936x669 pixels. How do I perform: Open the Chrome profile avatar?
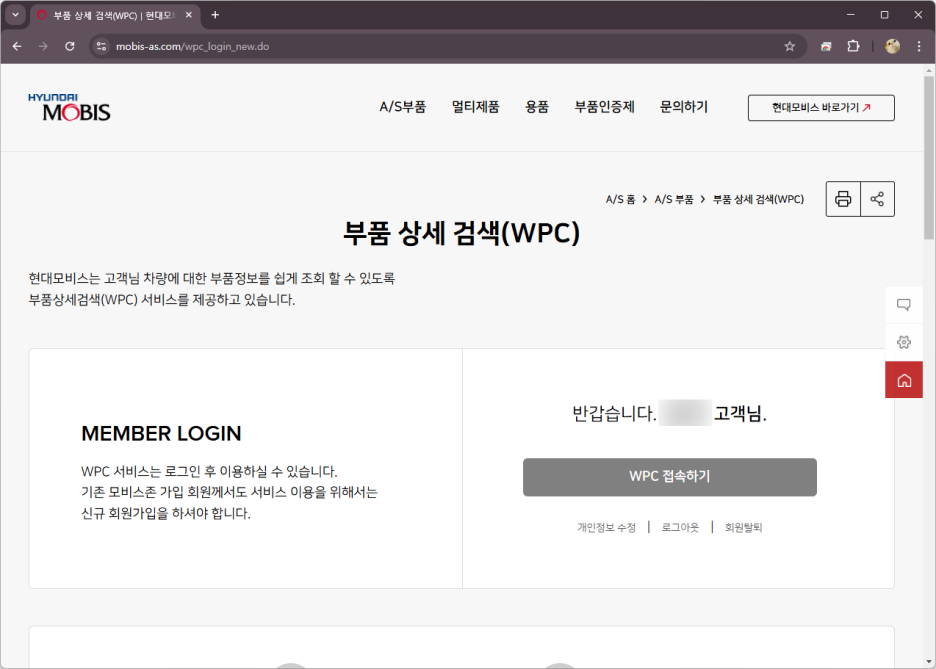892,47
